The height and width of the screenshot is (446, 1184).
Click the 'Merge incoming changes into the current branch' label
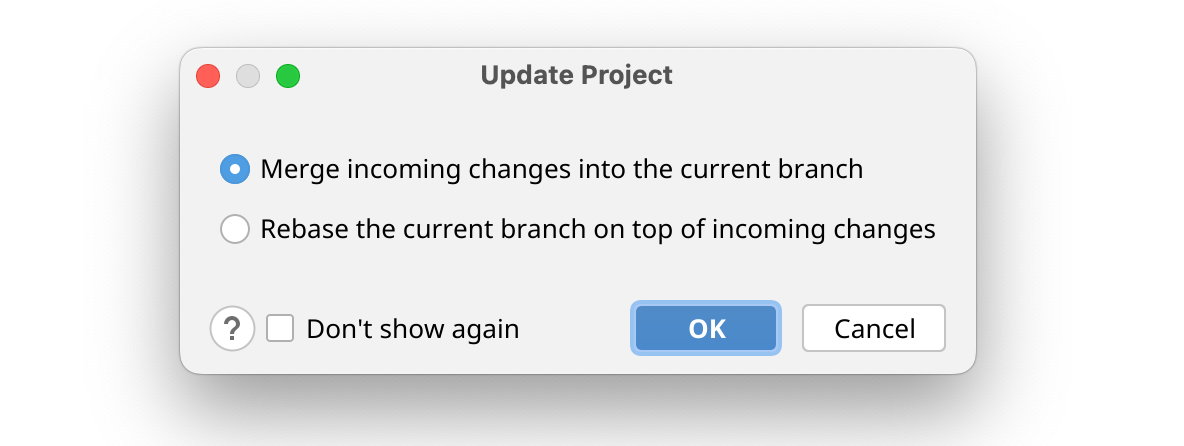point(561,169)
